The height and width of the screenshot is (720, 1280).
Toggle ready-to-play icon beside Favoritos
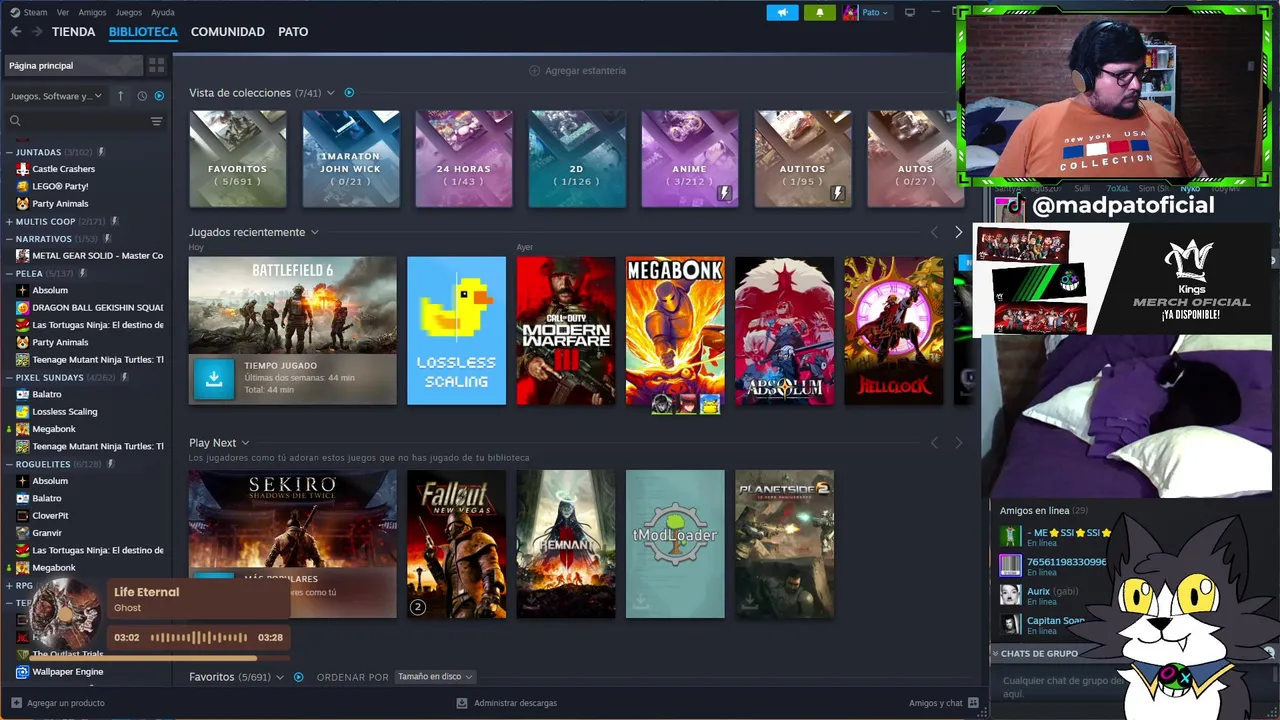click(x=298, y=677)
